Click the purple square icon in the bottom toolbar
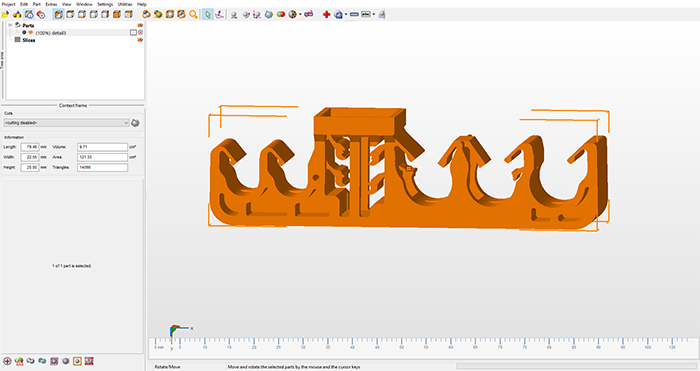This screenshot has width=700, height=371. click(54, 361)
